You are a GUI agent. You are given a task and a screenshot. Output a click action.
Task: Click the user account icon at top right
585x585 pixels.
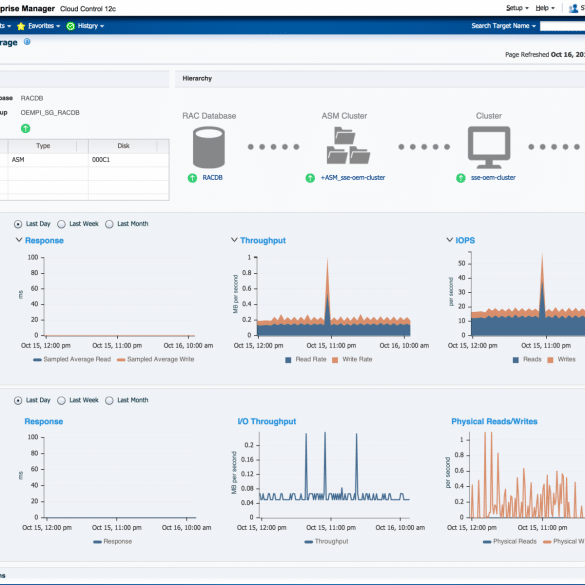[573, 9]
